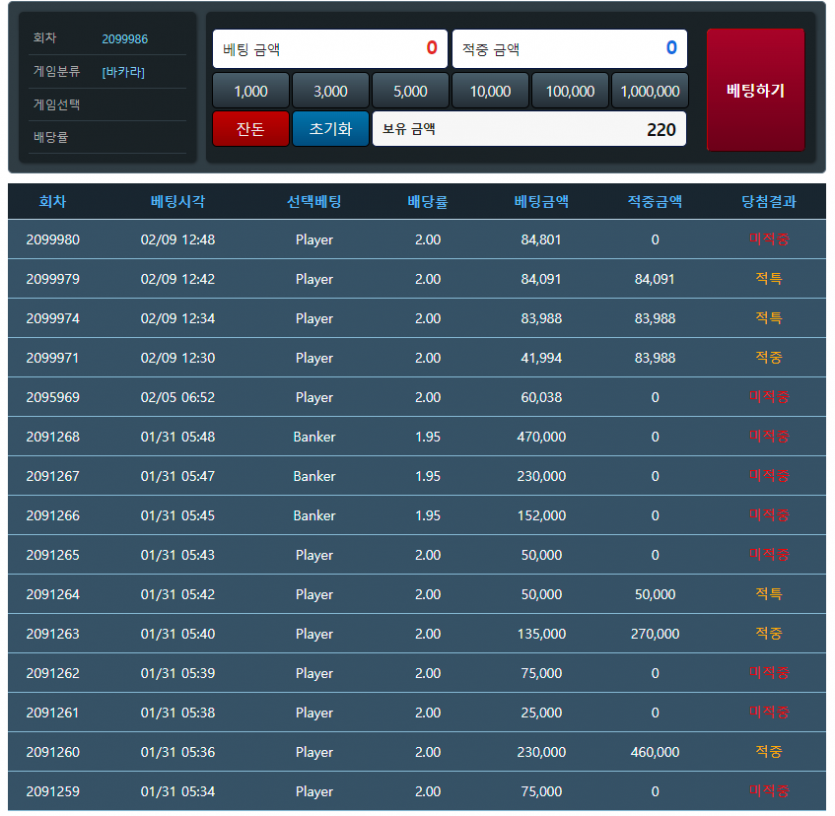Click the 적특 result for round 2091264

pos(768,594)
